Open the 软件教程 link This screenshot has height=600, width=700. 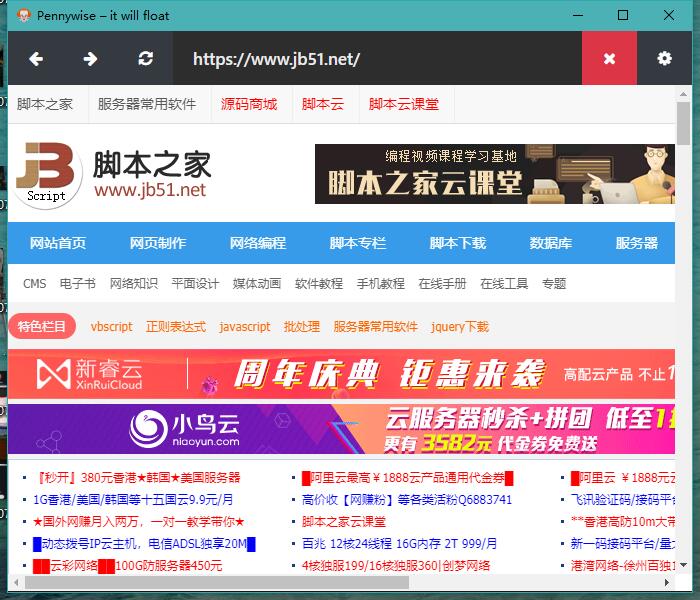pos(319,284)
